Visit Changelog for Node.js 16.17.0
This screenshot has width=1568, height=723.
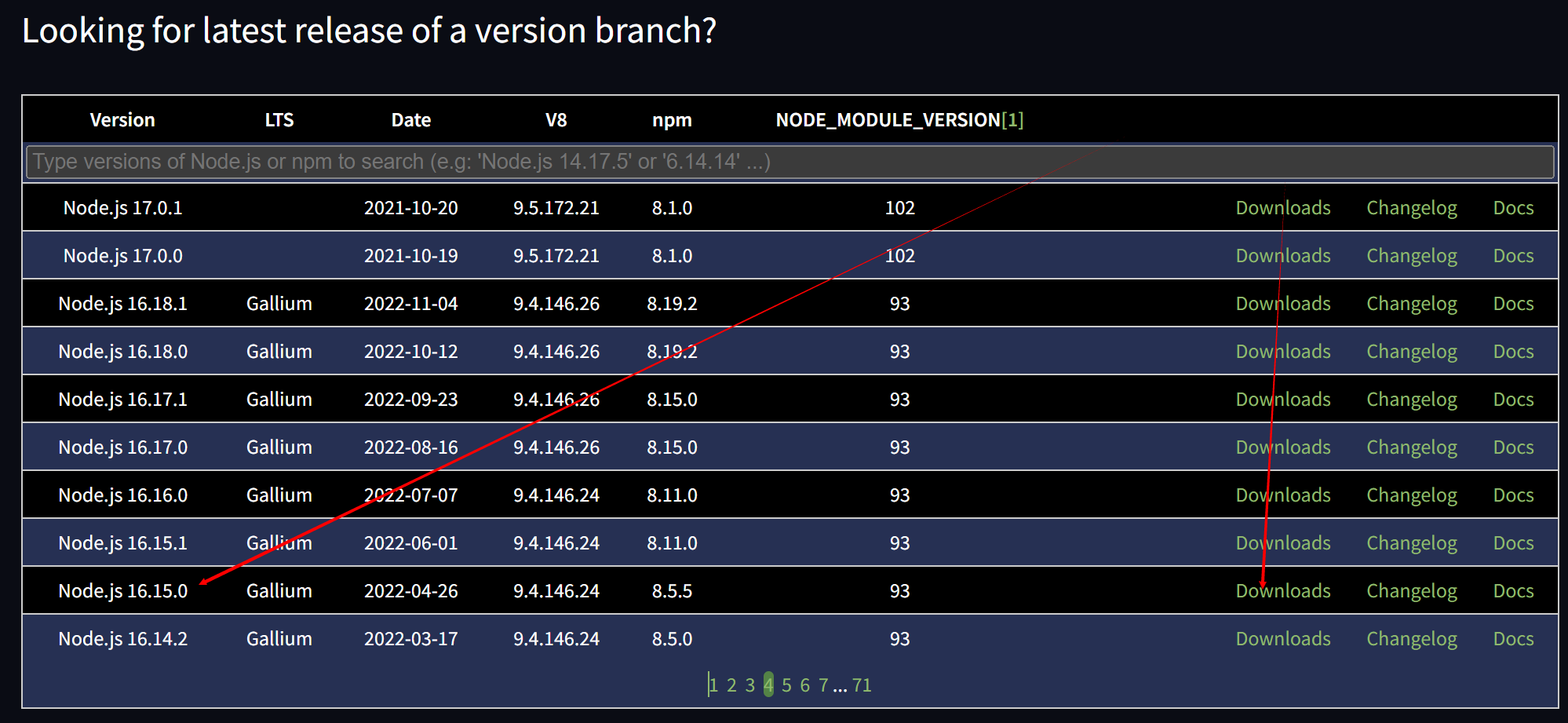1412,447
